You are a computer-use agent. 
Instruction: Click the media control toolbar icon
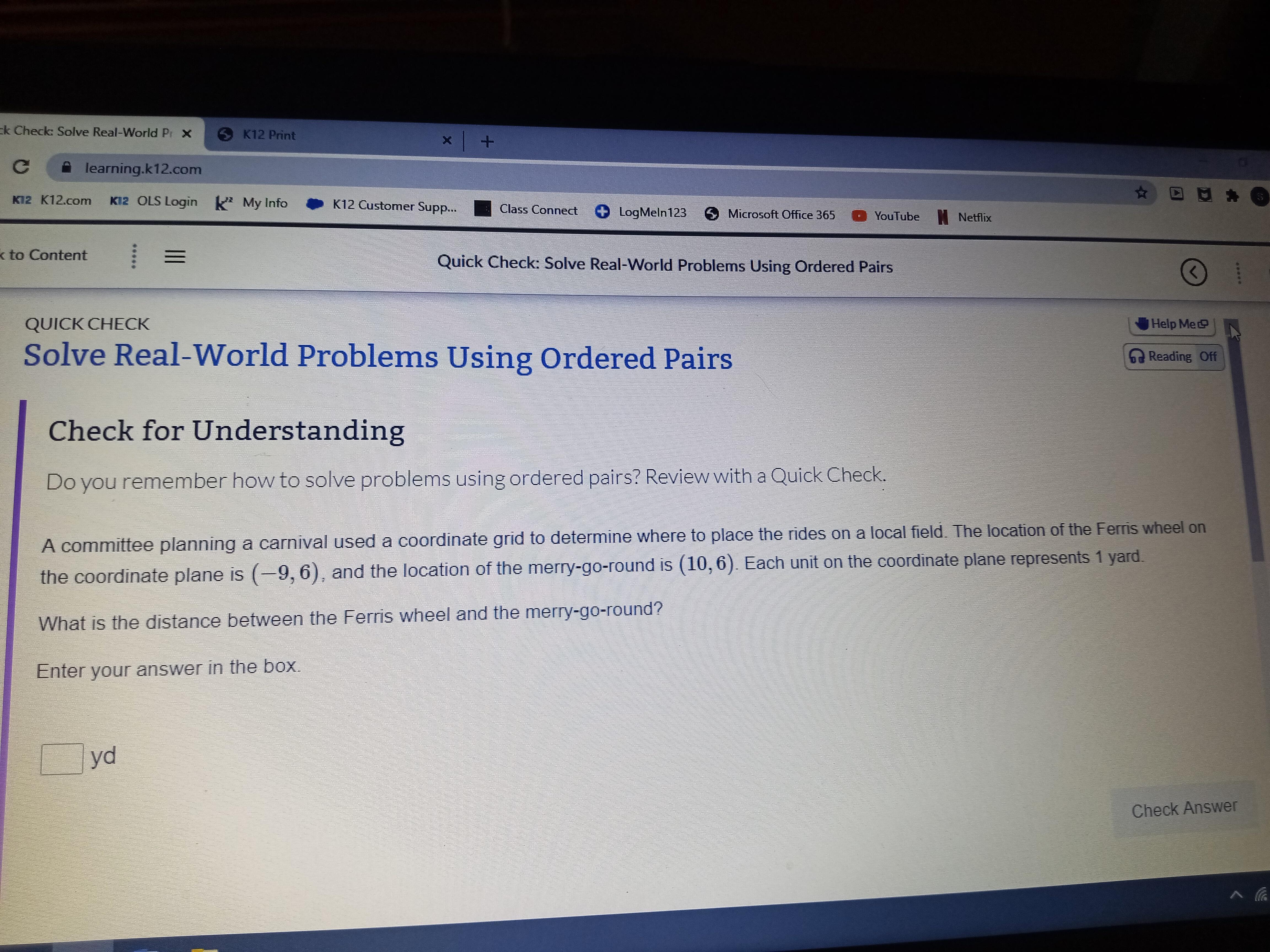tap(1176, 194)
